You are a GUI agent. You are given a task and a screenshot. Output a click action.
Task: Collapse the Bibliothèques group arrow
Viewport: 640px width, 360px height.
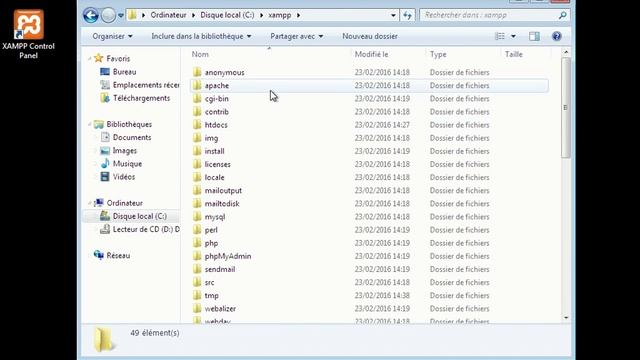tap(89, 124)
